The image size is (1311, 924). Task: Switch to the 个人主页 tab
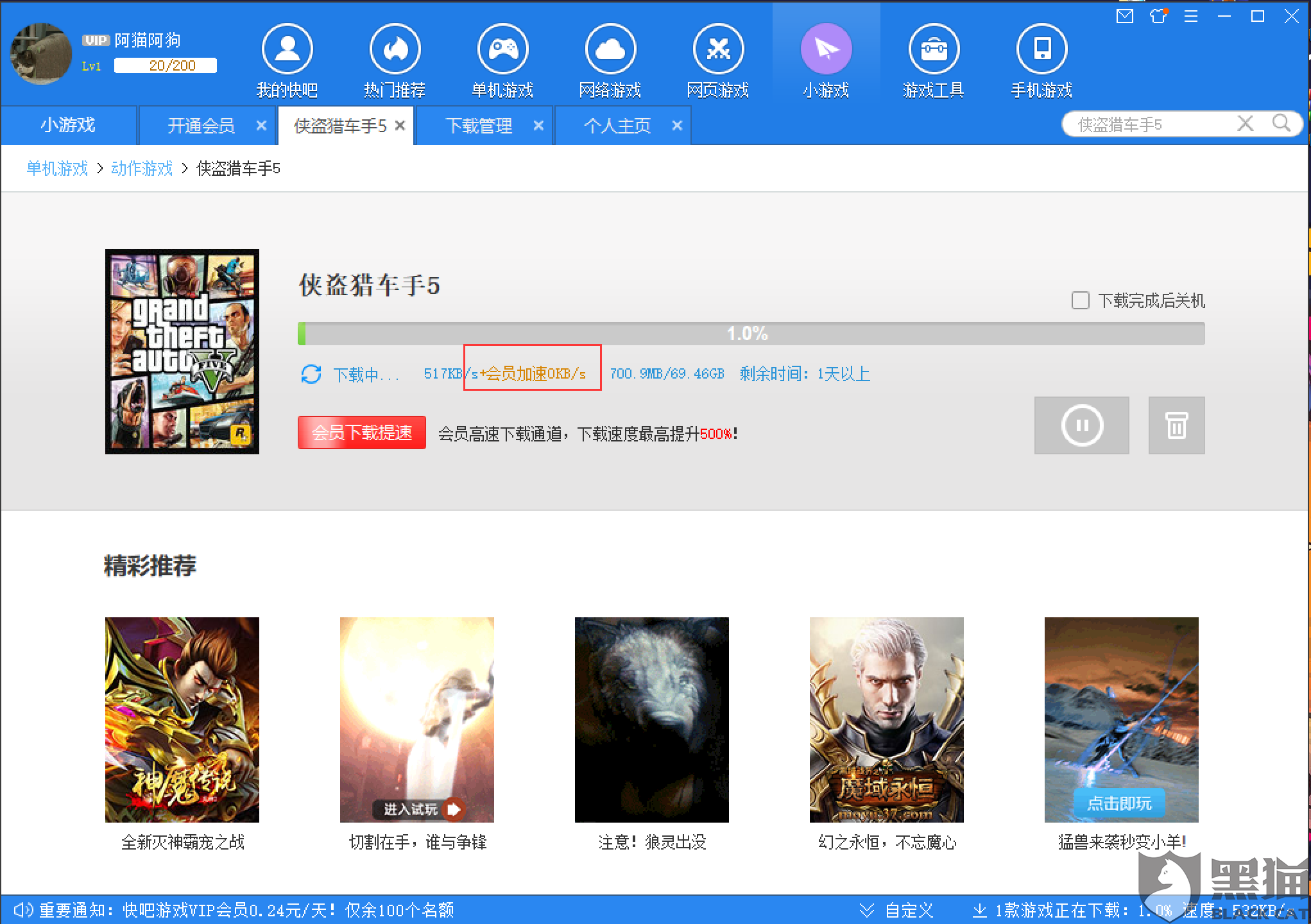click(x=617, y=126)
